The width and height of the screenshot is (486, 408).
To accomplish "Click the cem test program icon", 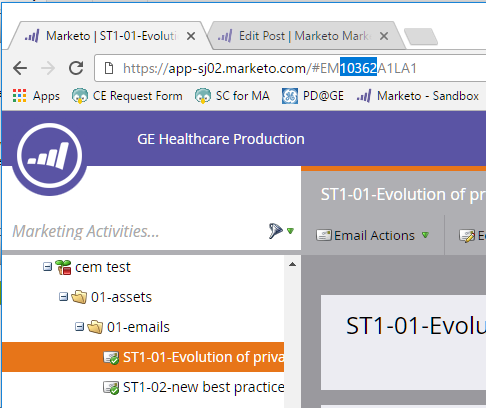I will [63, 267].
